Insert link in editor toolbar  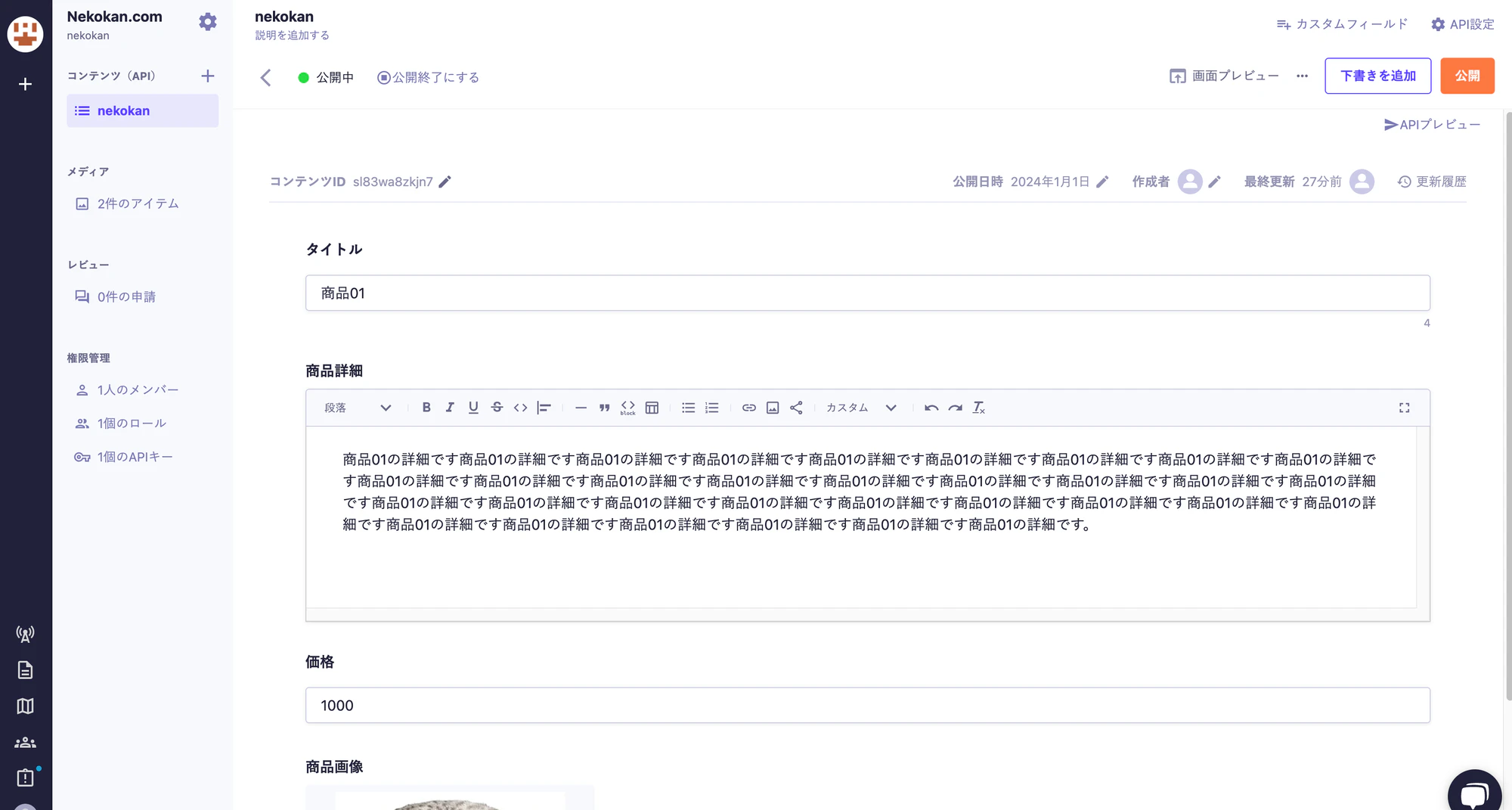(x=748, y=408)
